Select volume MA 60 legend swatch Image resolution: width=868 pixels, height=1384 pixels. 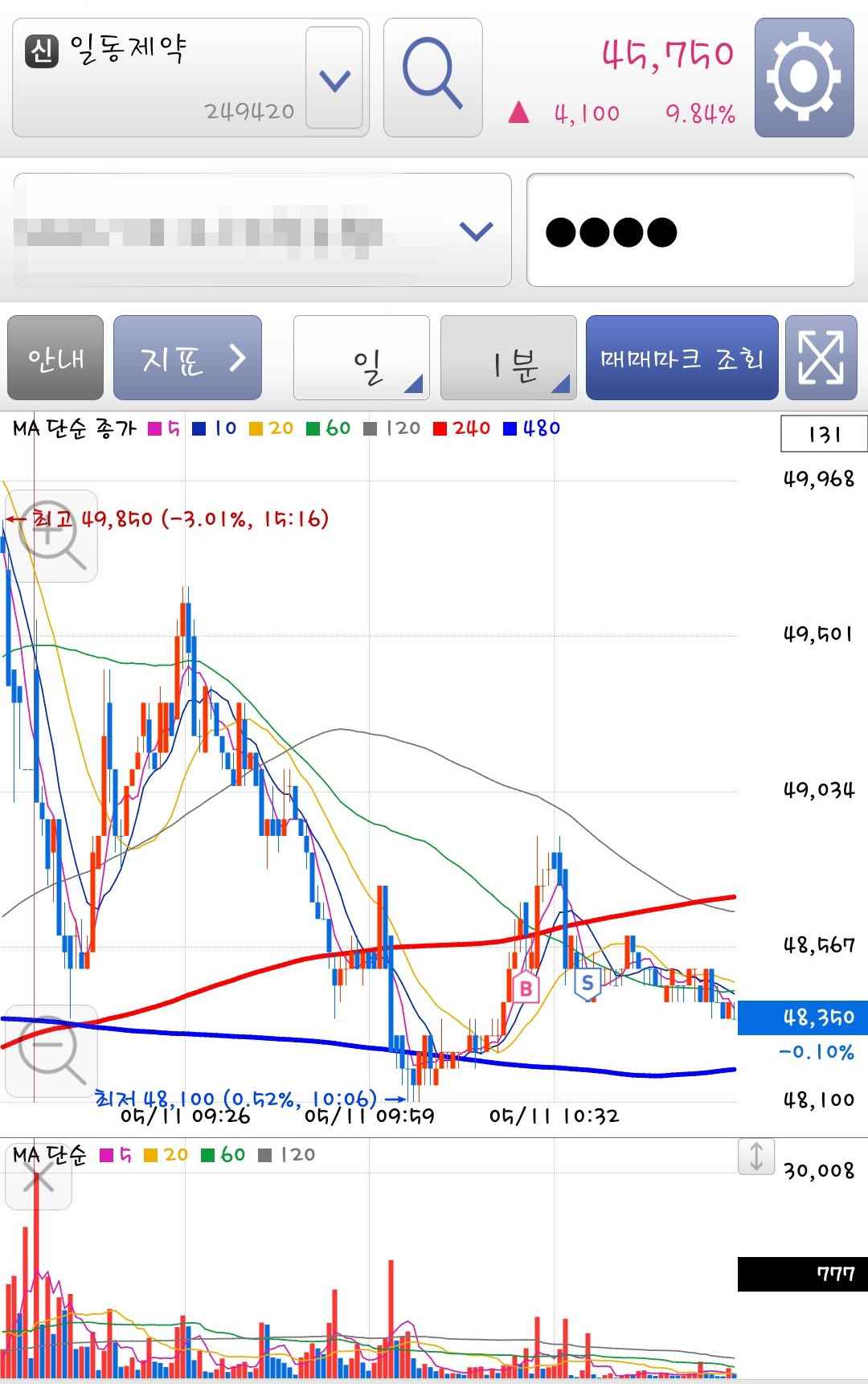pyautogui.click(x=207, y=1156)
